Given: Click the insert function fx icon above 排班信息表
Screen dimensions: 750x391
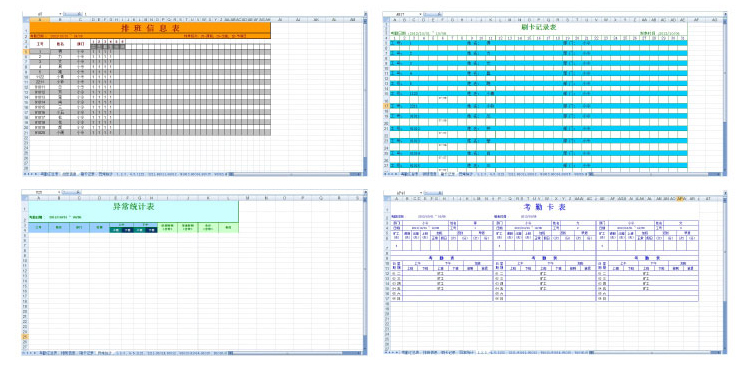Looking at the screenshot, I should [80, 14].
